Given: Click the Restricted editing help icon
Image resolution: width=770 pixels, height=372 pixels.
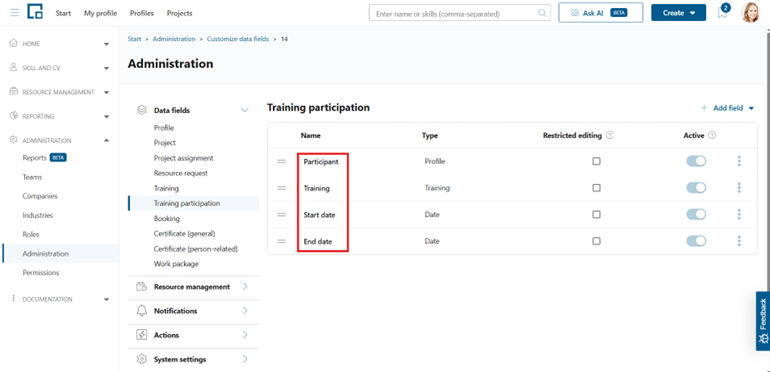Looking at the screenshot, I should pyautogui.click(x=610, y=135).
